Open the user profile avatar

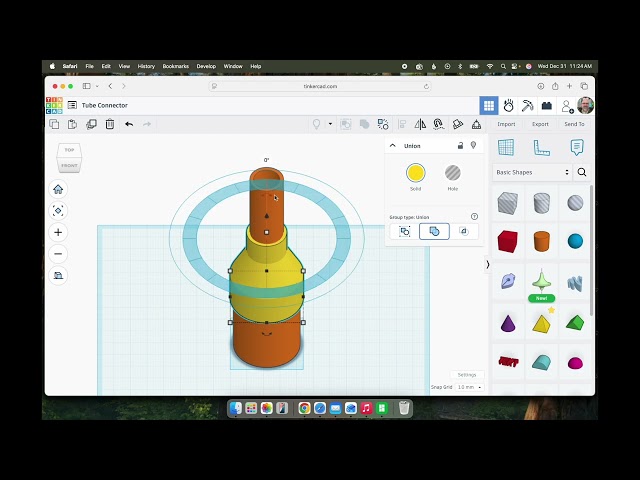[x=585, y=106]
